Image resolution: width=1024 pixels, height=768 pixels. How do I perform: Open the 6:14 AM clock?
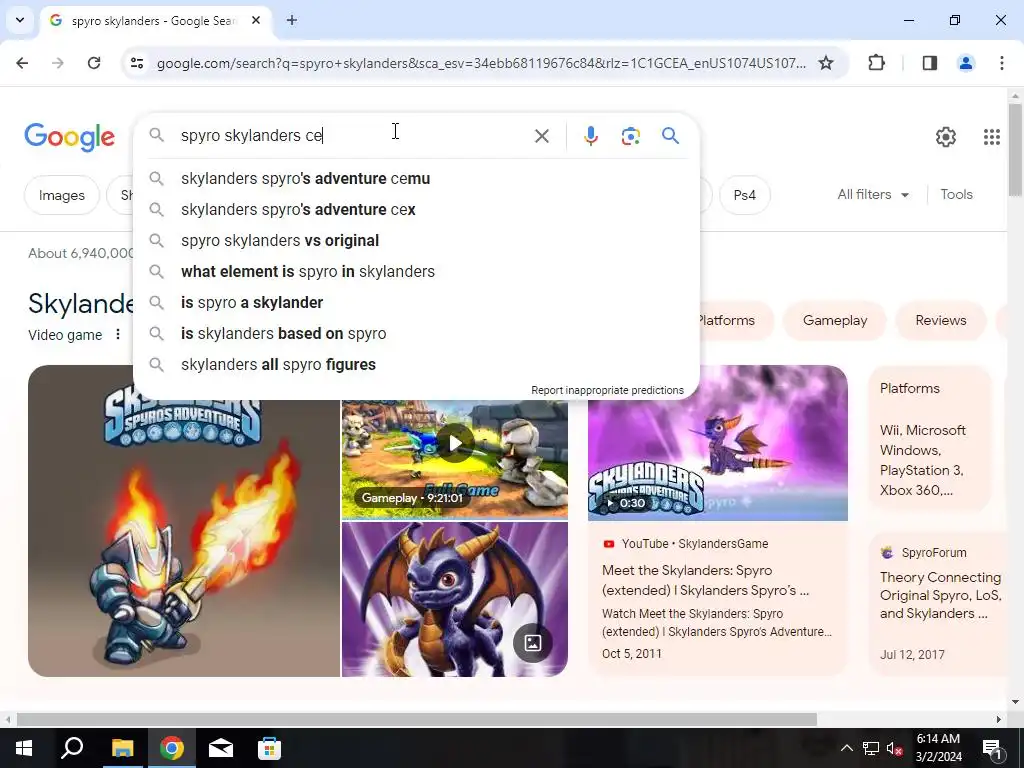tap(938, 748)
